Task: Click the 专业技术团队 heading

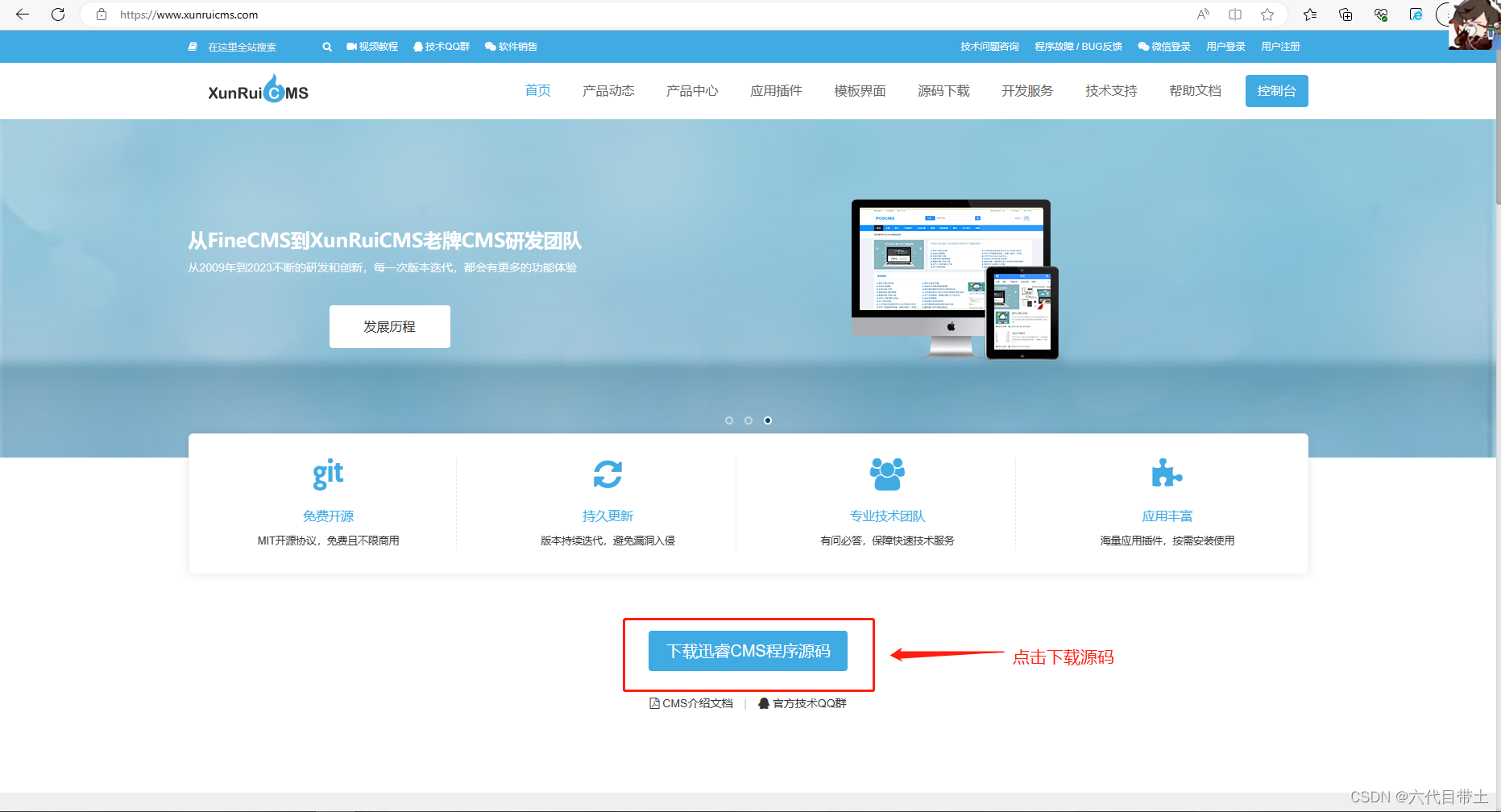Action: pos(887,516)
